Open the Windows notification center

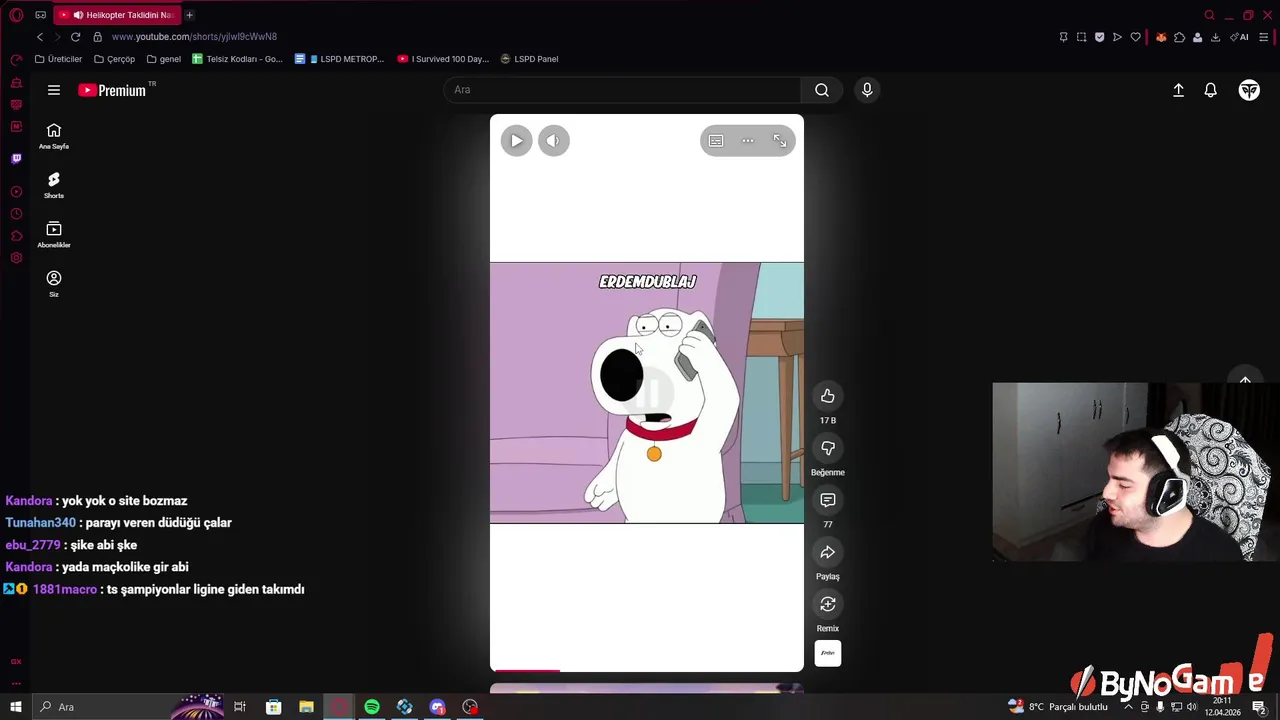pyautogui.click(x=1259, y=707)
